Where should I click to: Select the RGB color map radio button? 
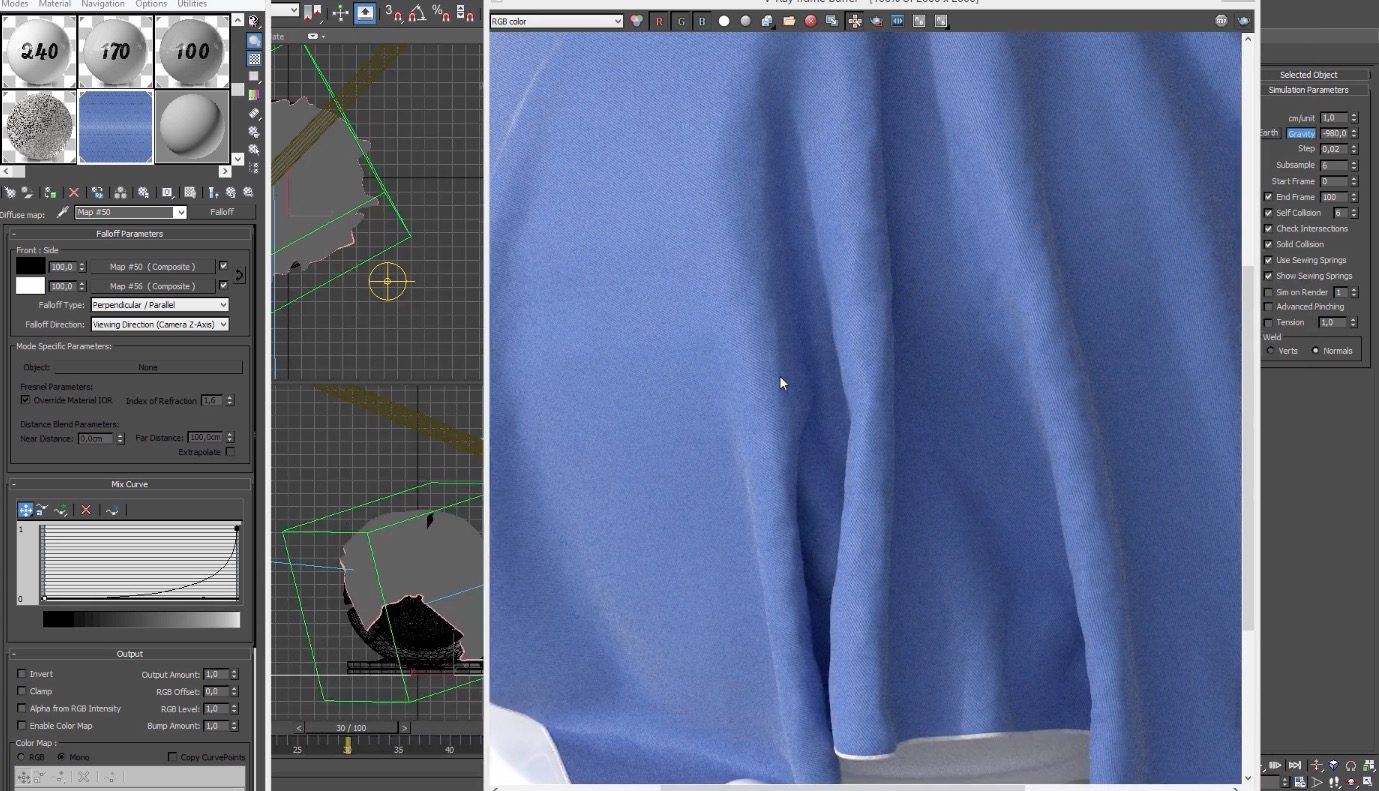pyautogui.click(x=22, y=757)
